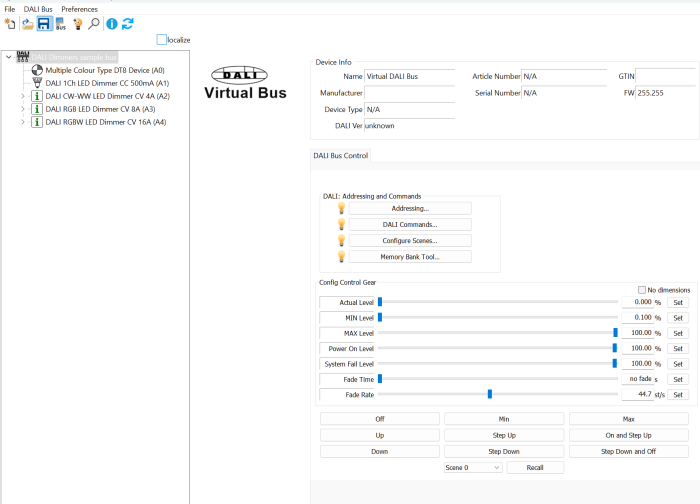
Task: Click the Power On Level slider handle
Action: 615,348
